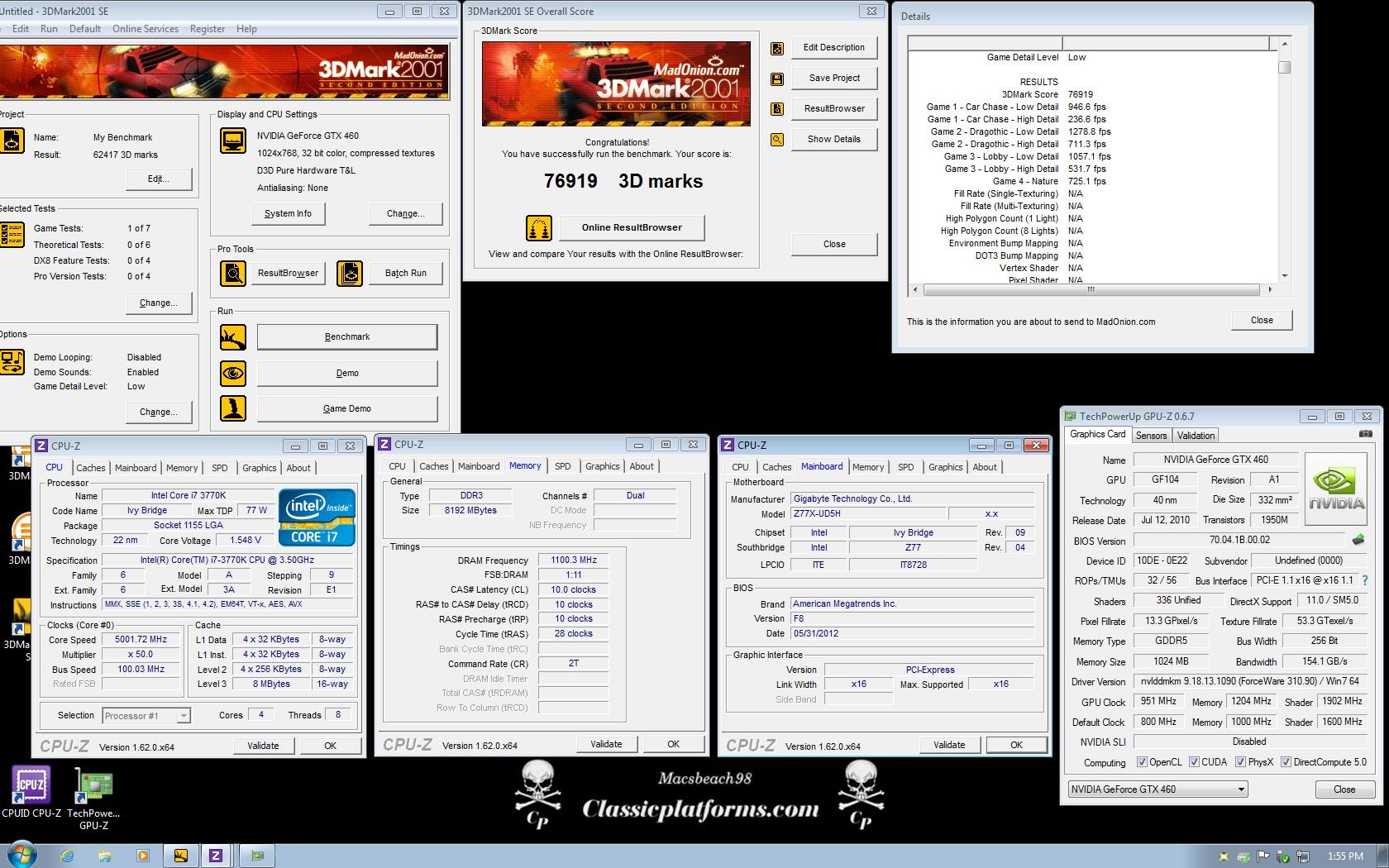Open CPUID CPU-Z desktop shortcut
Image resolution: width=1389 pixels, height=868 pixels.
pyautogui.click(x=31, y=792)
